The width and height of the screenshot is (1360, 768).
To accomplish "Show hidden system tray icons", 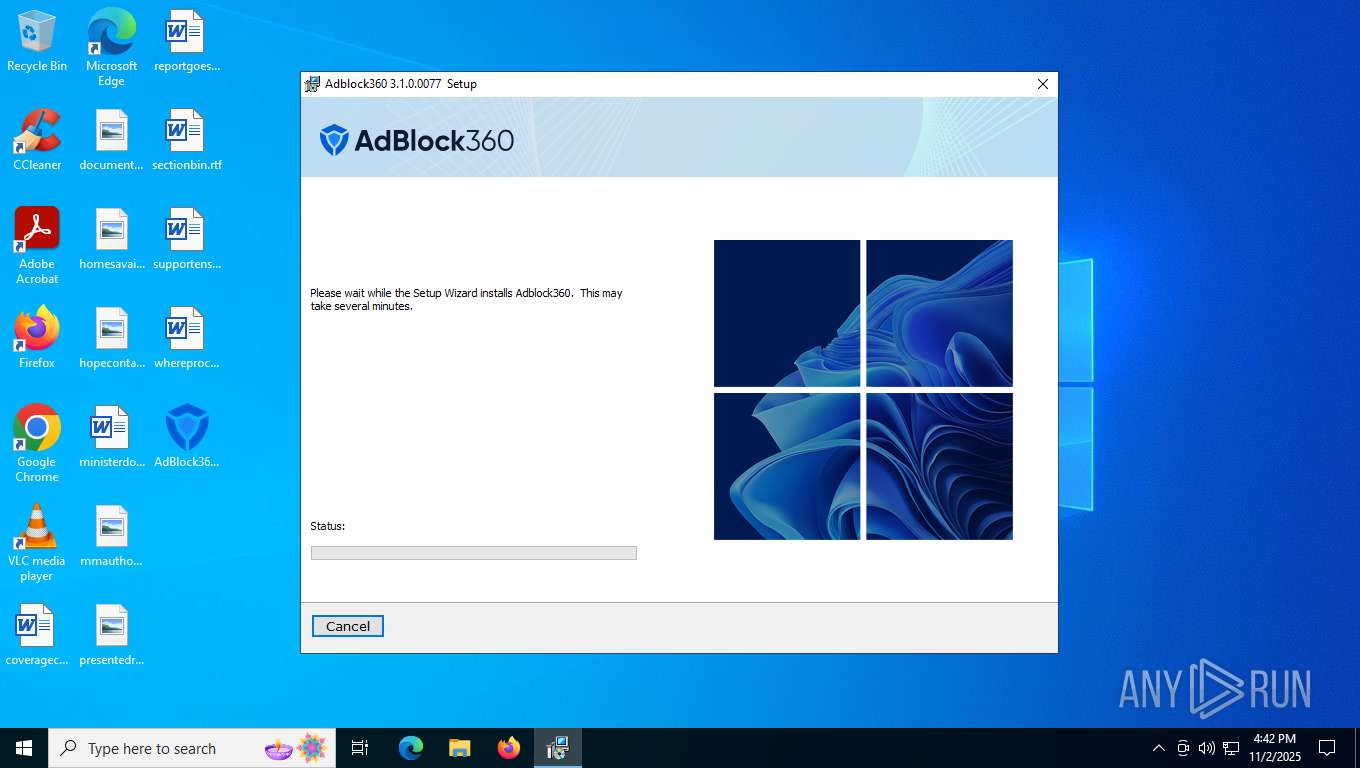I will click(x=1159, y=748).
